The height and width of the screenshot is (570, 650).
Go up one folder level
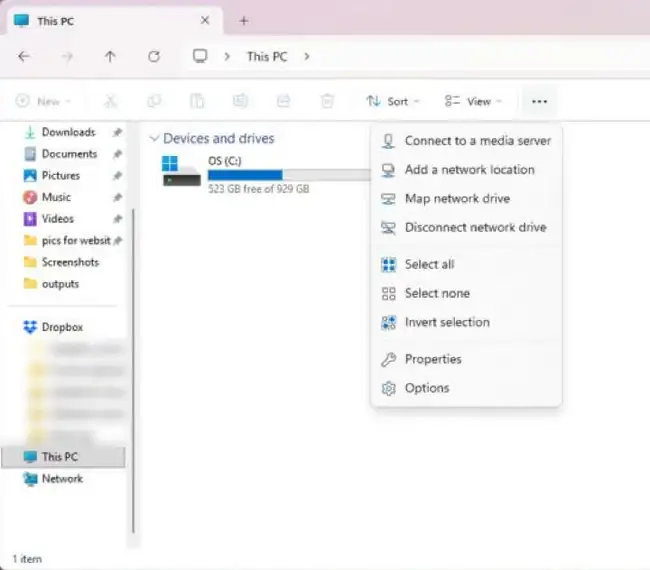(x=110, y=56)
